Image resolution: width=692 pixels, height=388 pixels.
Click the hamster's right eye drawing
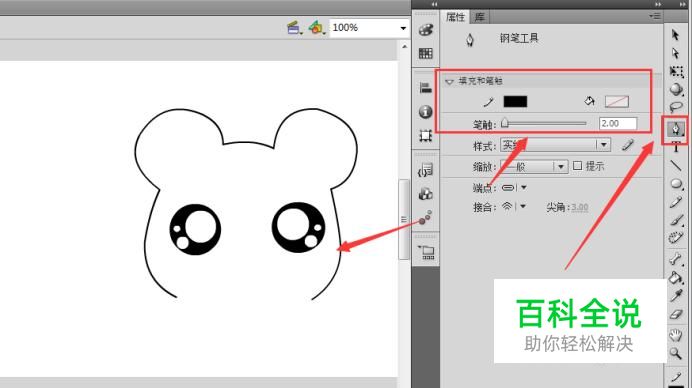point(298,227)
